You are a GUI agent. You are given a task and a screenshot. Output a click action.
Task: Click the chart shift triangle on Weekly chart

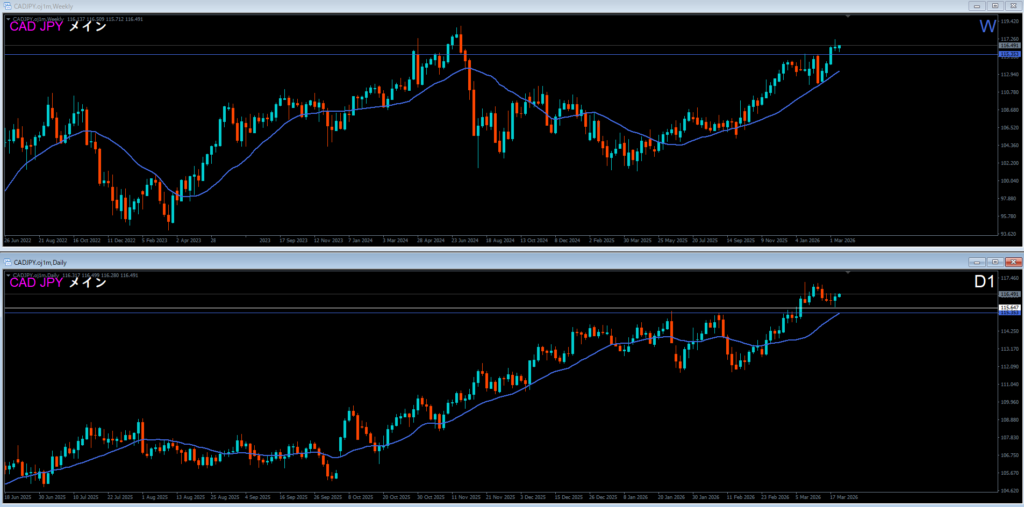point(848,17)
